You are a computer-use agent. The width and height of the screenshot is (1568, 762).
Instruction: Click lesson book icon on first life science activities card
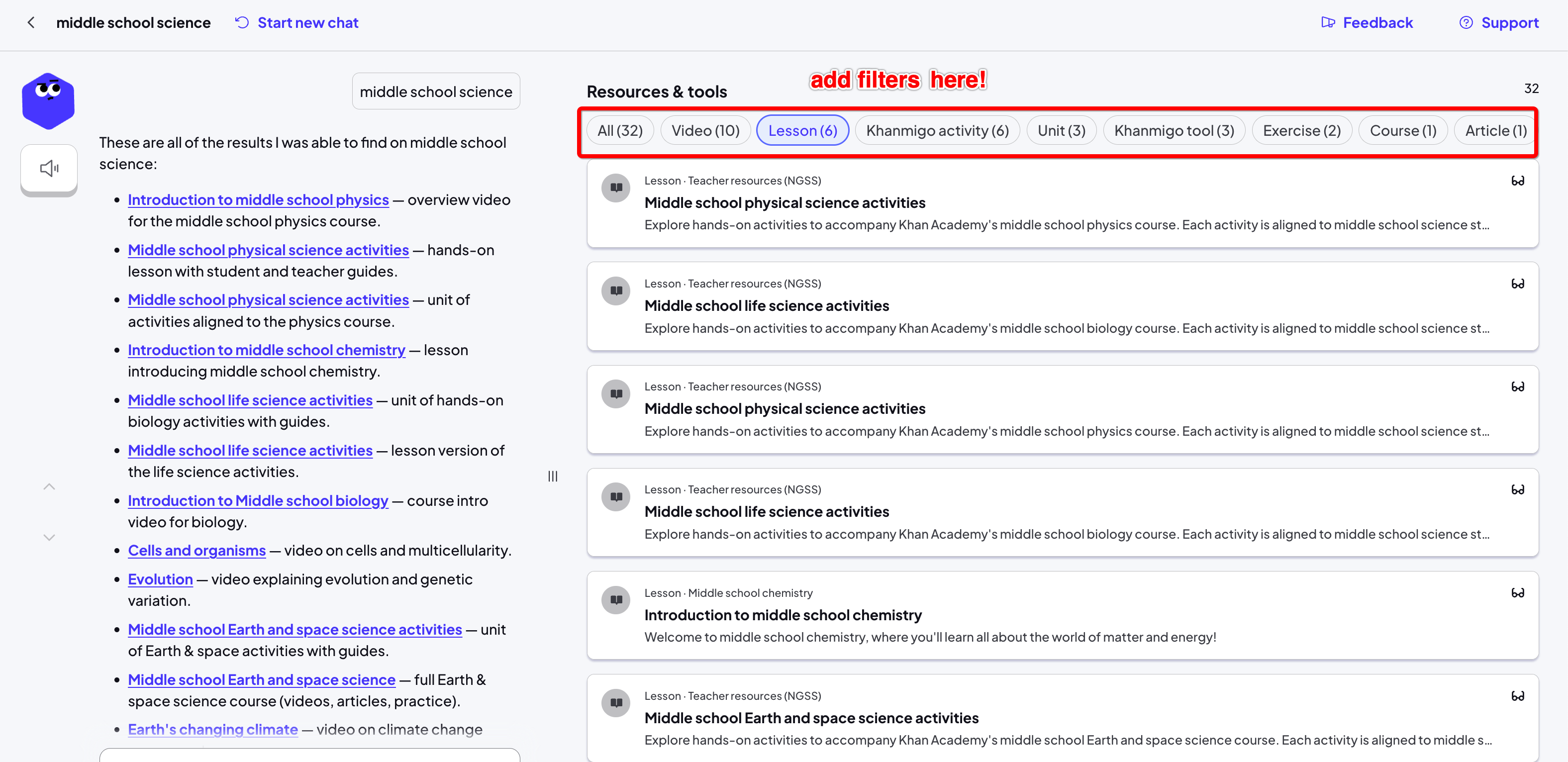point(616,291)
